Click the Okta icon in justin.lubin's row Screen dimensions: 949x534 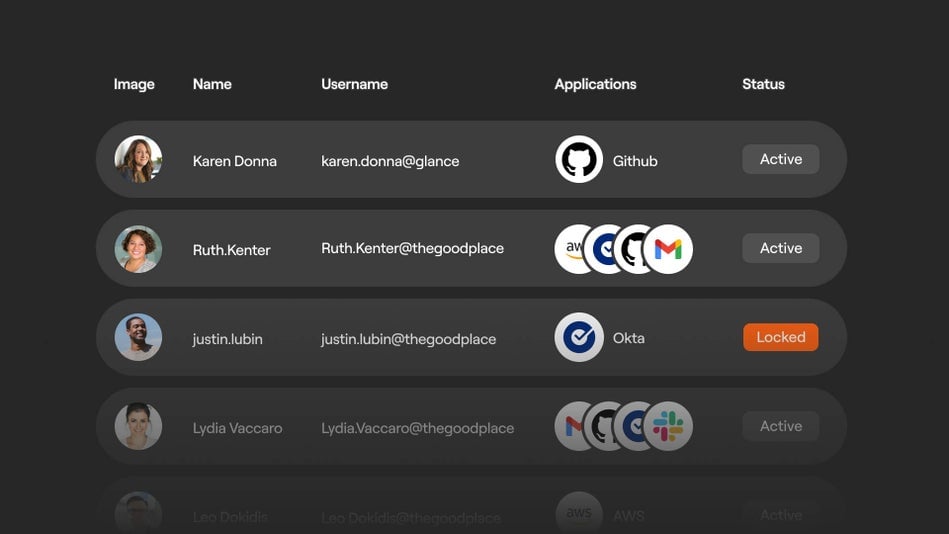[579, 338]
